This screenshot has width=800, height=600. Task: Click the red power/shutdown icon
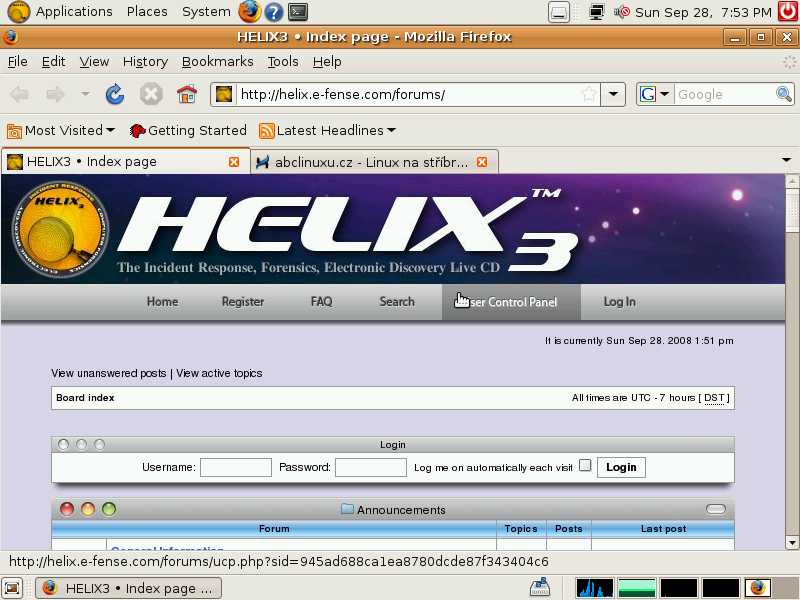[x=788, y=12]
